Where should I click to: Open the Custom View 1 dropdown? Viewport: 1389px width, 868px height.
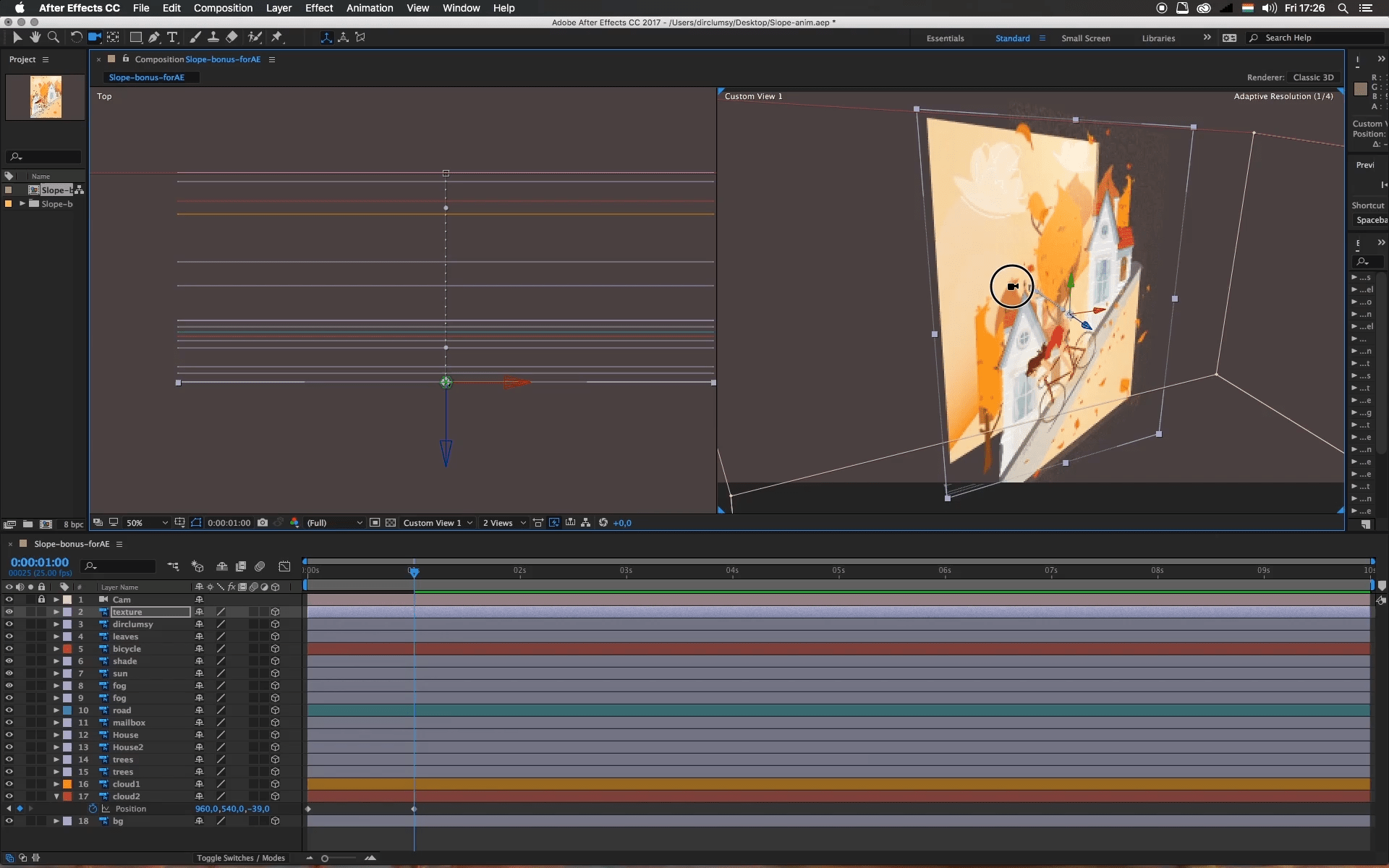click(x=438, y=523)
